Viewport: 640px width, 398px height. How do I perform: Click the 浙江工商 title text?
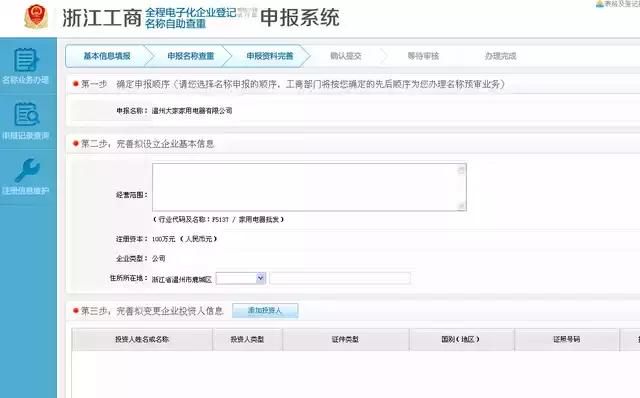[x=102, y=18]
